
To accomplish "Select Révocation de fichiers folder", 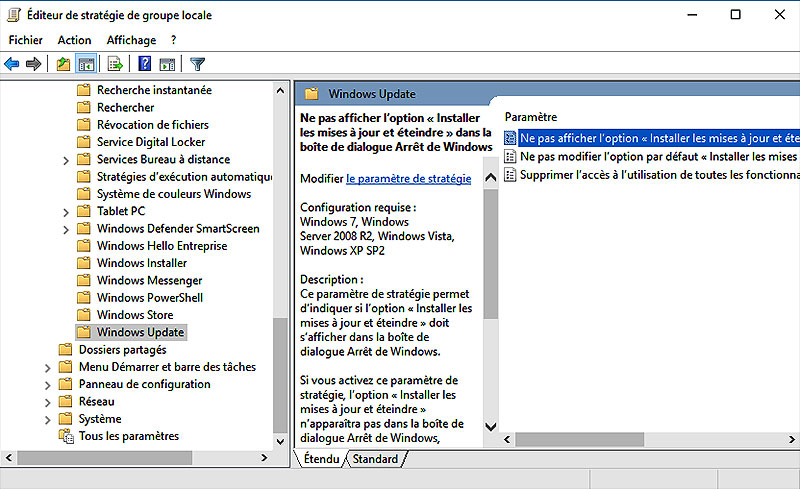I will tap(153, 125).
